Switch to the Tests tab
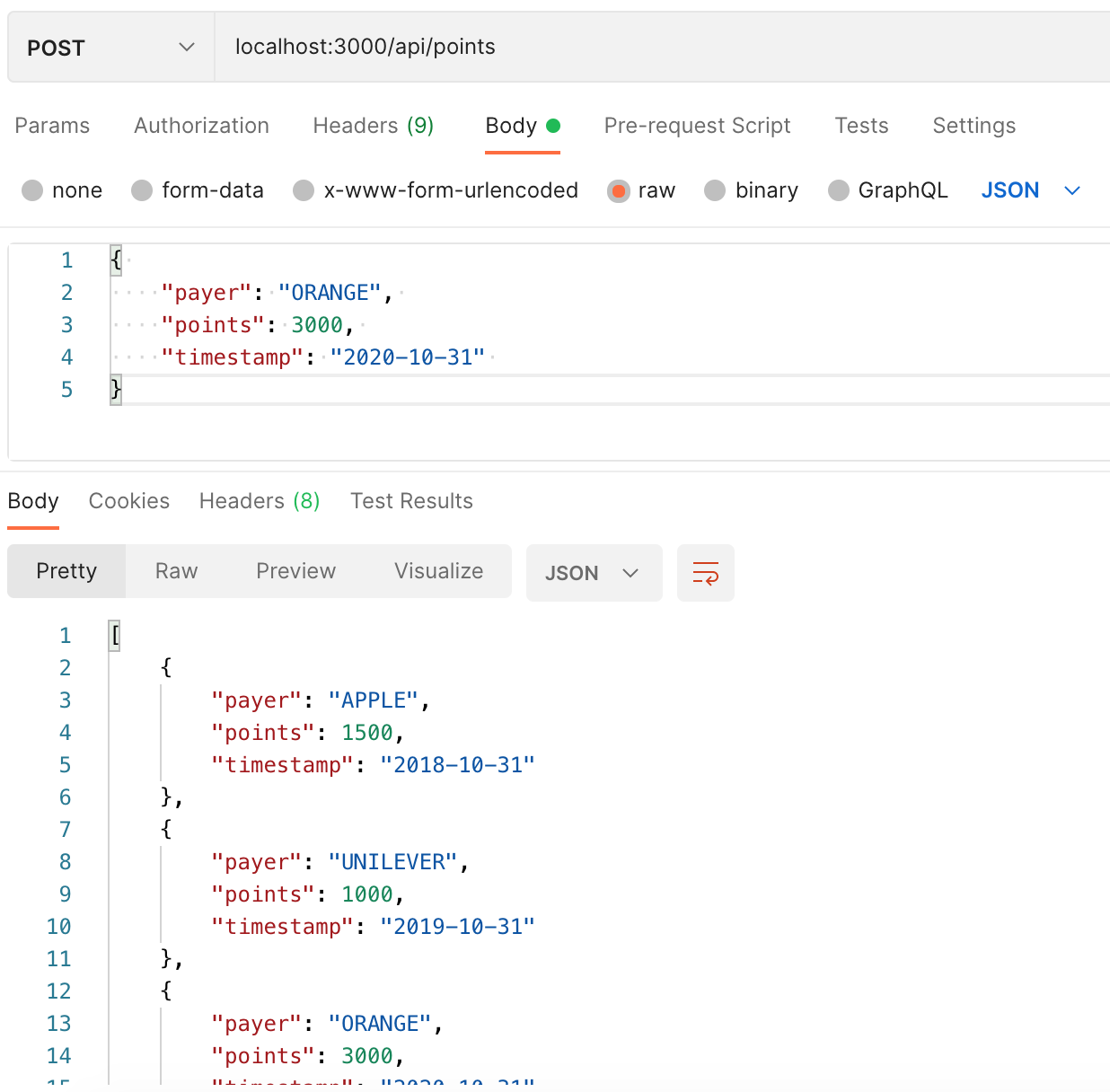The width and height of the screenshot is (1110, 1092). (861, 126)
